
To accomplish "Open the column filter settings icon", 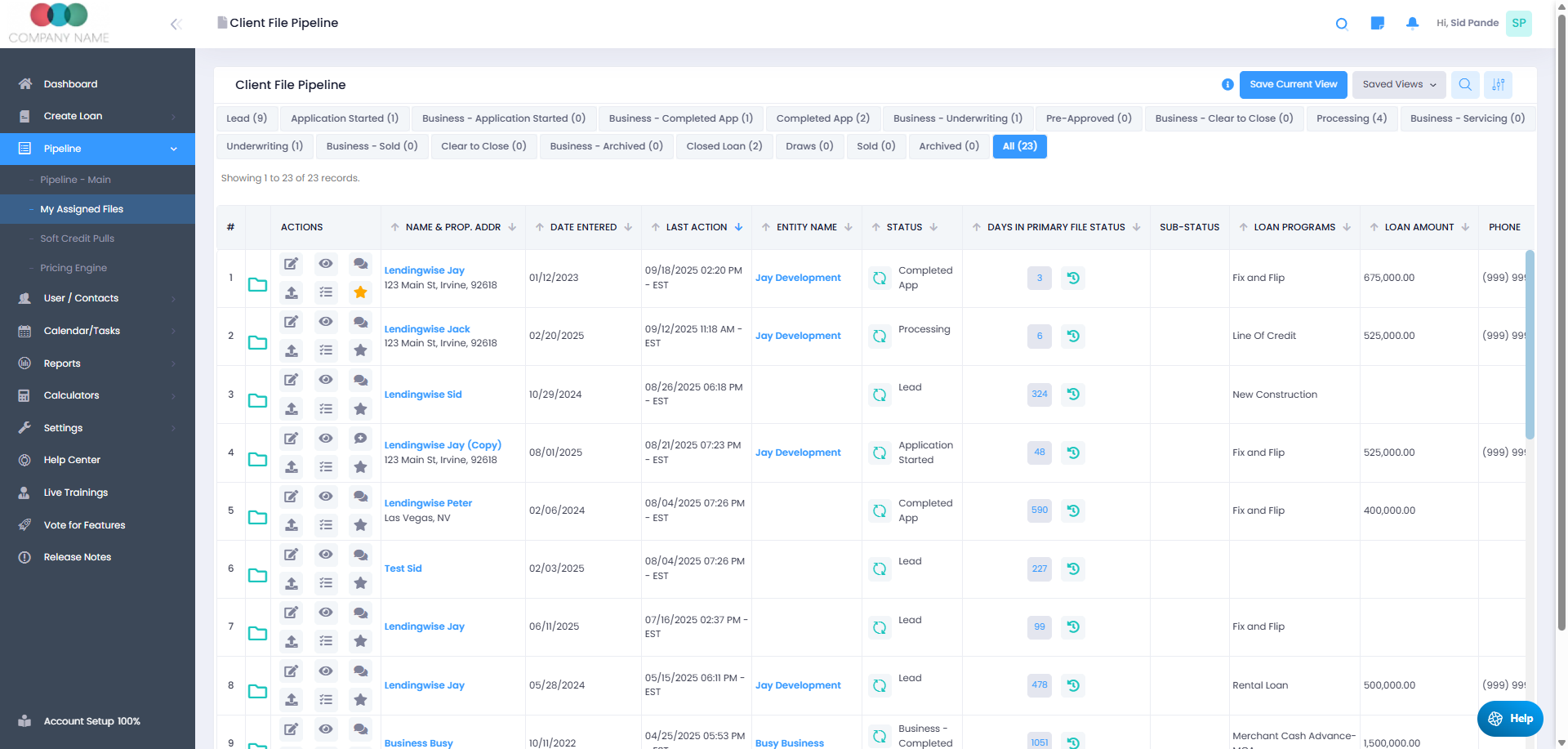I will point(1499,84).
